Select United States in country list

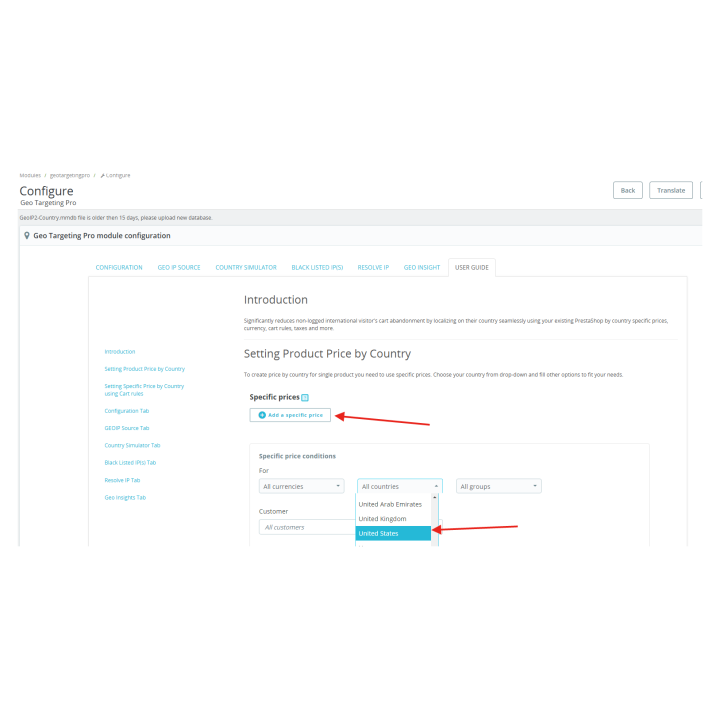click(394, 533)
